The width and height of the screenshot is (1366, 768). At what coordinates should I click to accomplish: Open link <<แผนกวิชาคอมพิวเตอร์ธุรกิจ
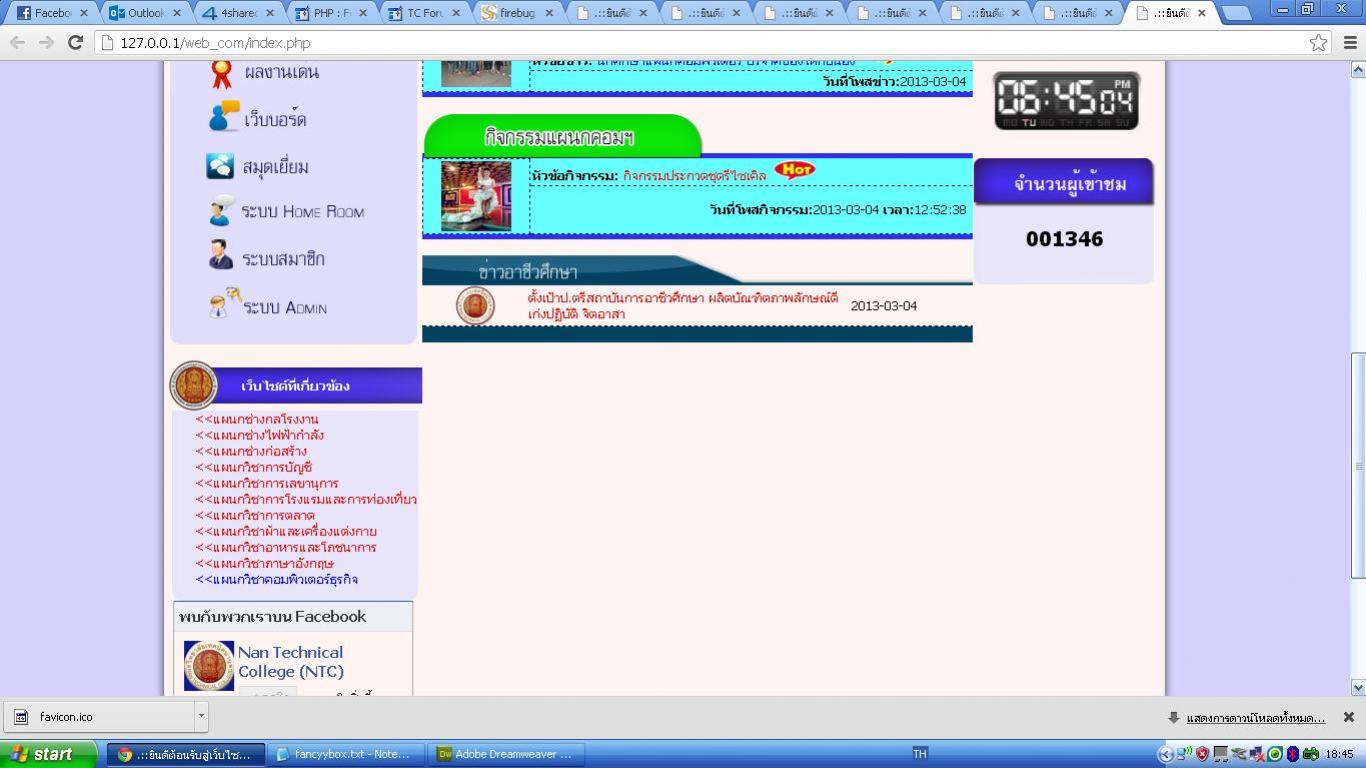point(276,579)
